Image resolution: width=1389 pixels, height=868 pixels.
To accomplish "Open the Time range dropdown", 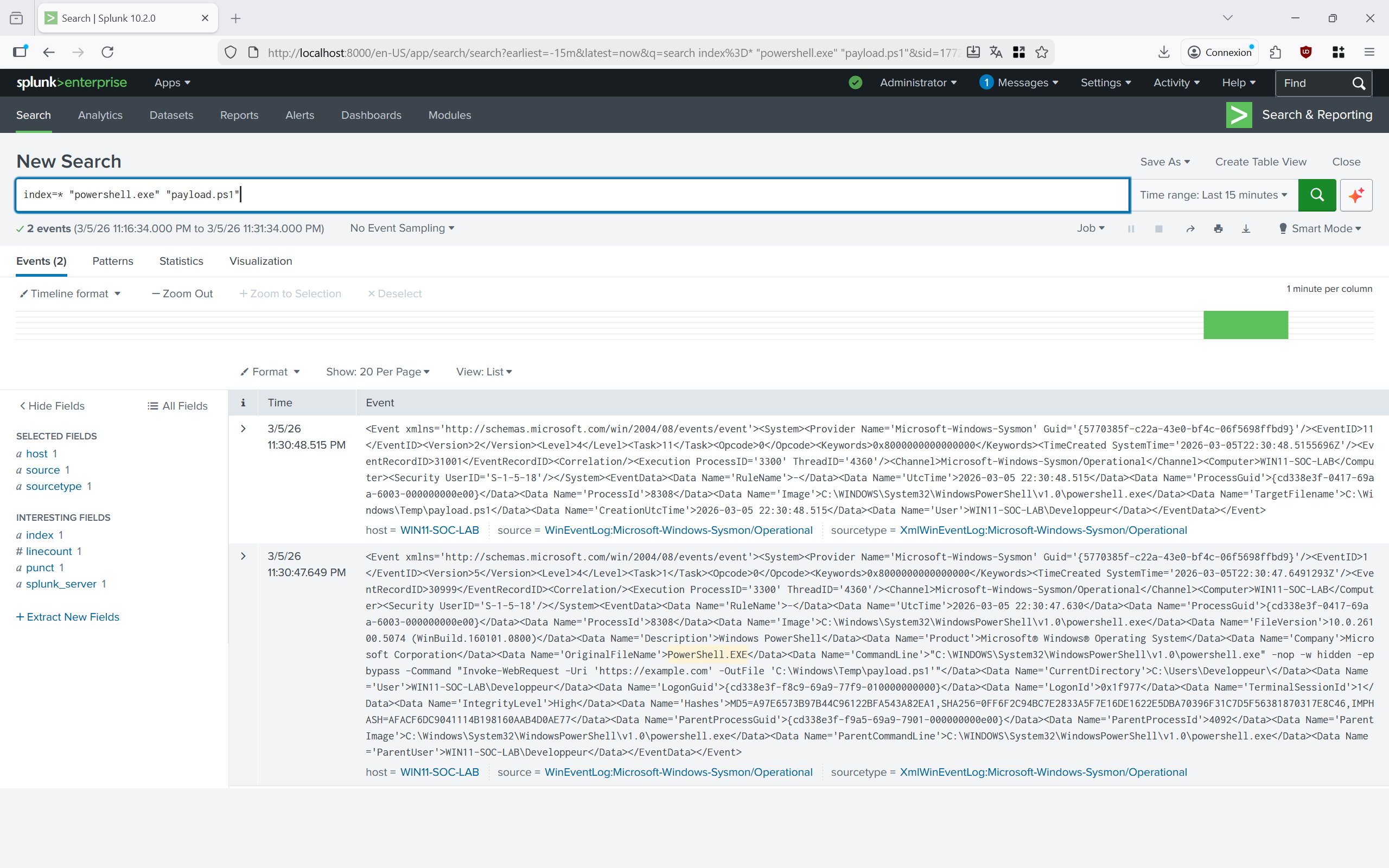I will [1213, 195].
